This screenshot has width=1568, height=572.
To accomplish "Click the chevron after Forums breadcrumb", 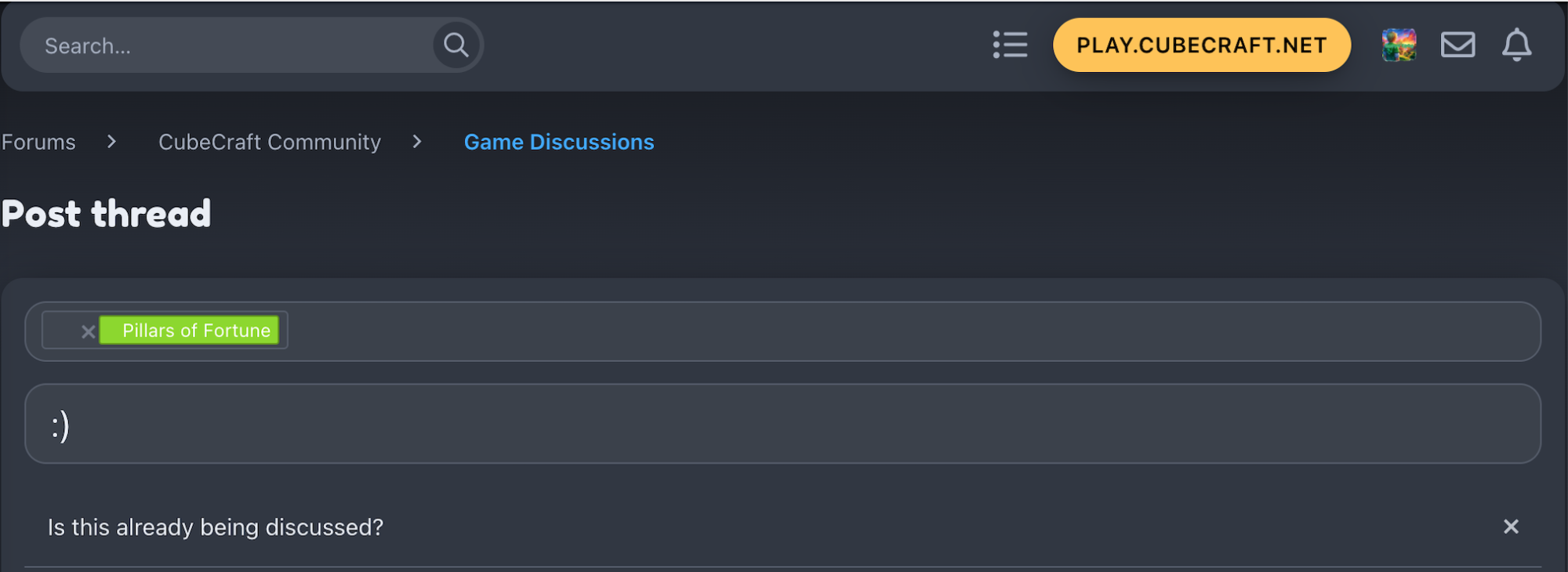I will pyautogui.click(x=111, y=142).
